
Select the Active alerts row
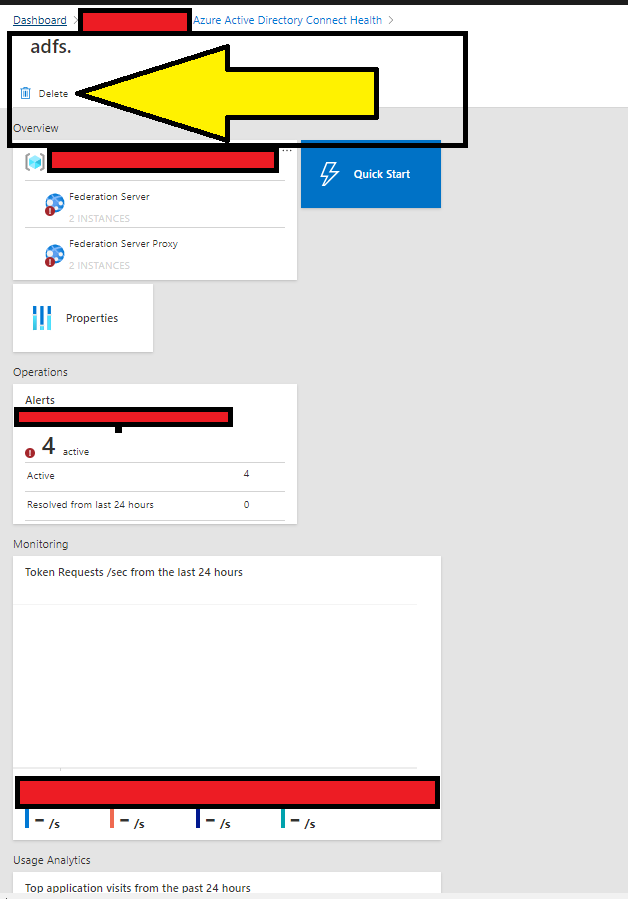[x=155, y=476]
